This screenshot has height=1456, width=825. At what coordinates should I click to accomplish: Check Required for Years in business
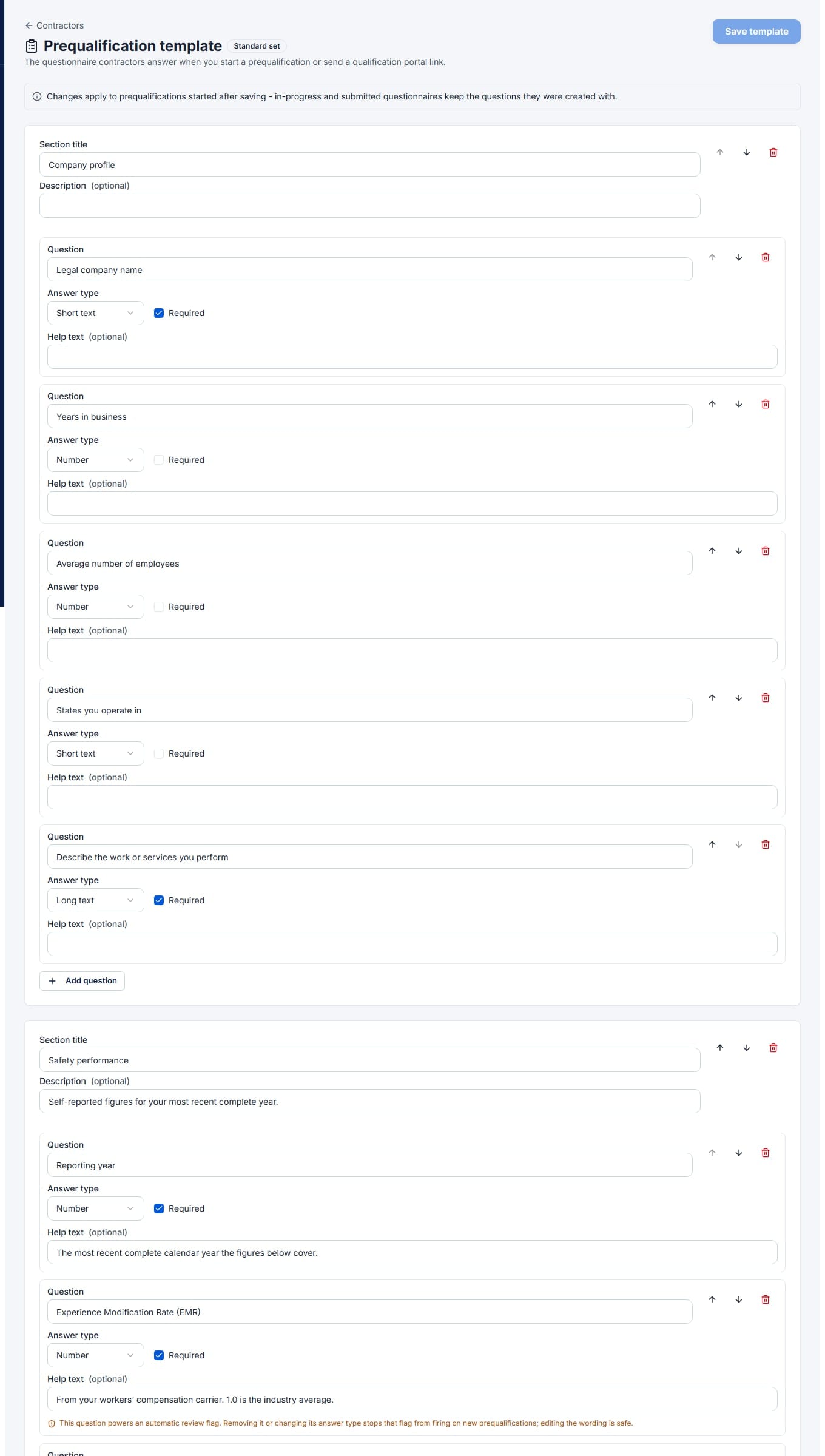click(159, 460)
